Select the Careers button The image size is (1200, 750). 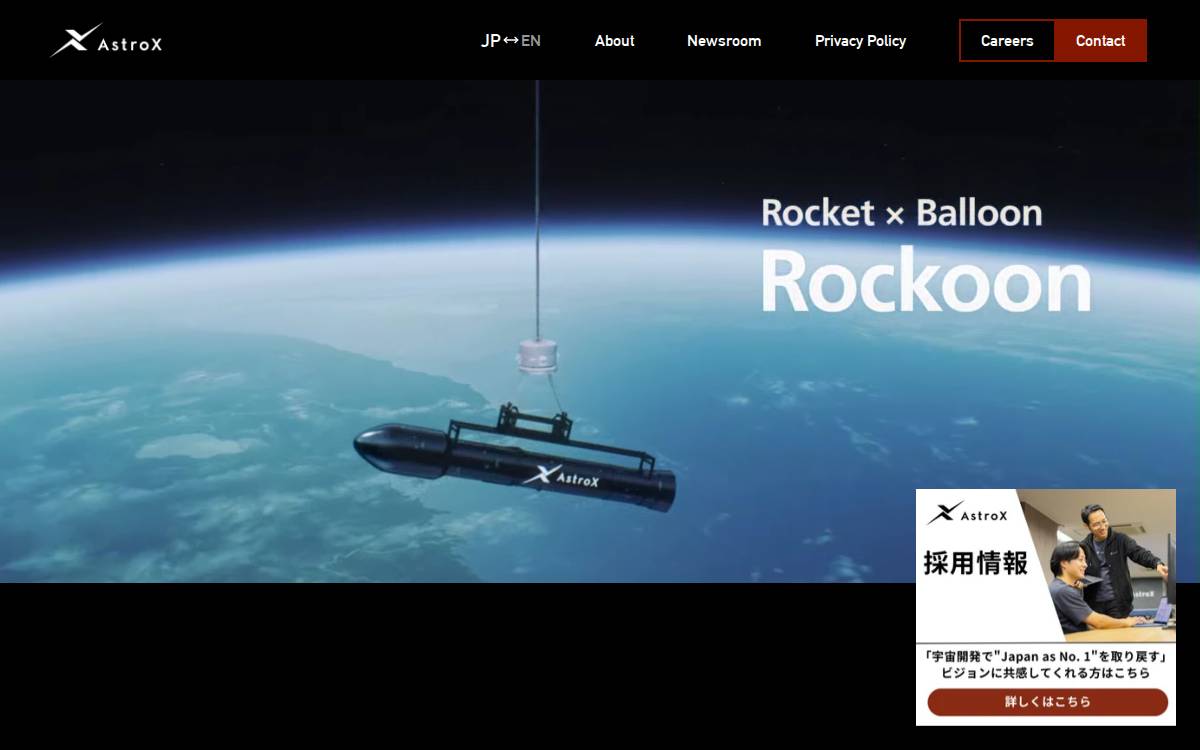[1007, 41]
